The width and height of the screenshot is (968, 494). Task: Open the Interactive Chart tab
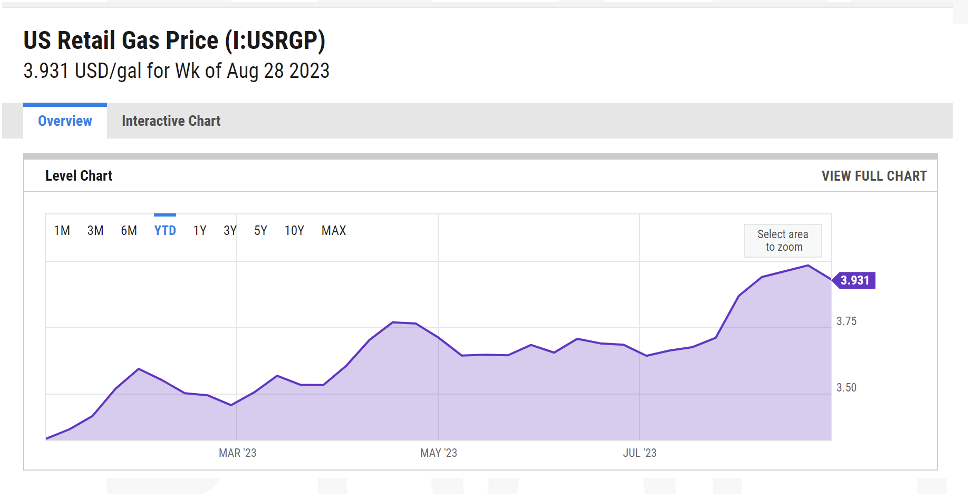pos(171,121)
